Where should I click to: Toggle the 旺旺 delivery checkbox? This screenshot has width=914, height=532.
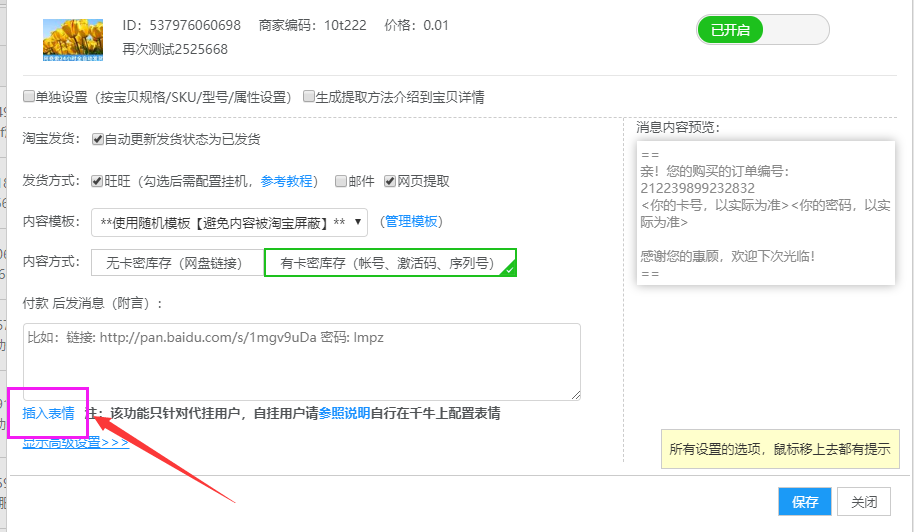click(98, 181)
